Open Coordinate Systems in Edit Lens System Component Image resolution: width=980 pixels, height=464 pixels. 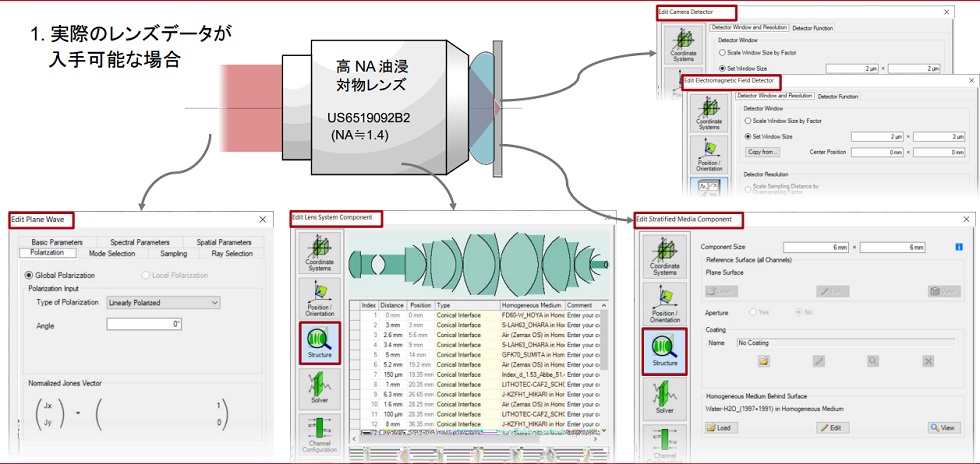coord(319,252)
